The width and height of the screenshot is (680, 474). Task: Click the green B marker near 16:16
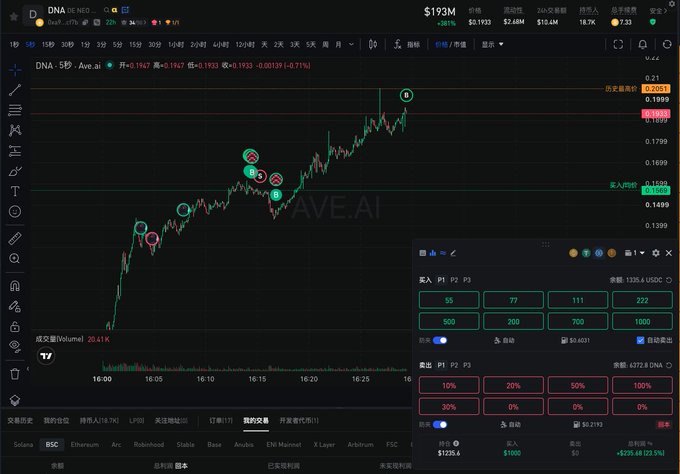276,195
